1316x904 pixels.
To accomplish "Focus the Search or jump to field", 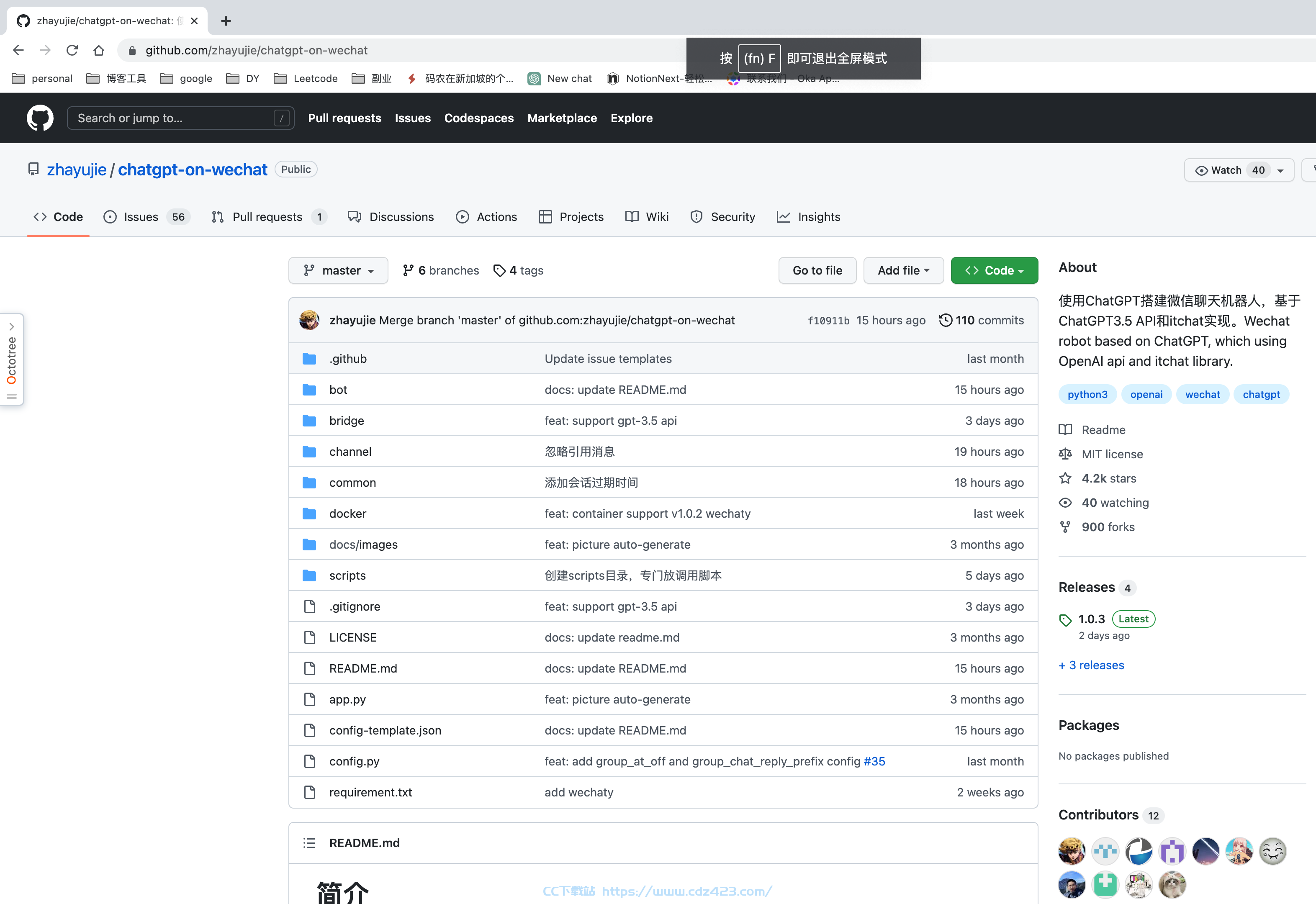I will pyautogui.click(x=180, y=118).
